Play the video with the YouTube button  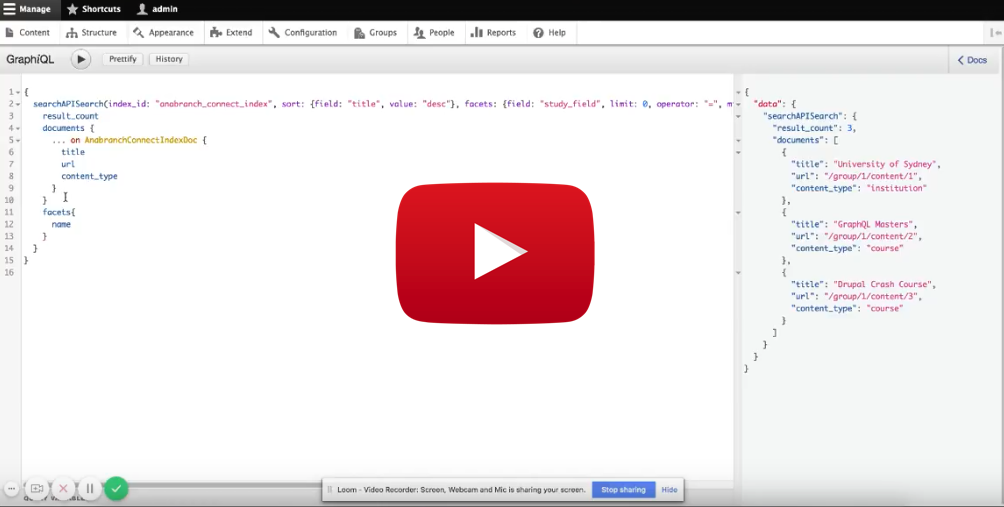pos(495,253)
